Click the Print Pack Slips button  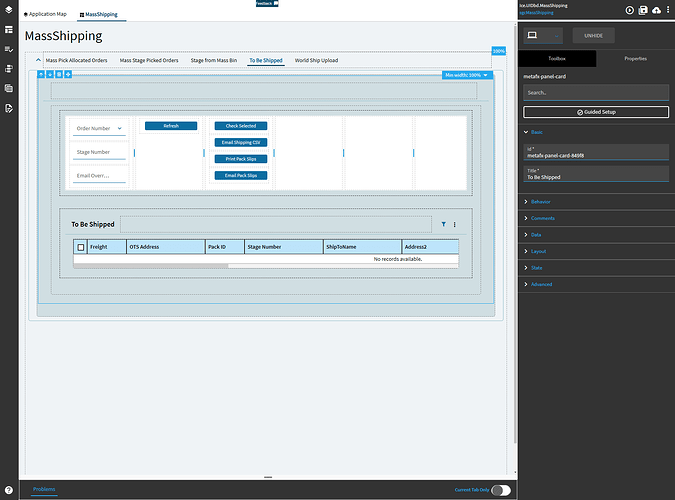click(241, 159)
